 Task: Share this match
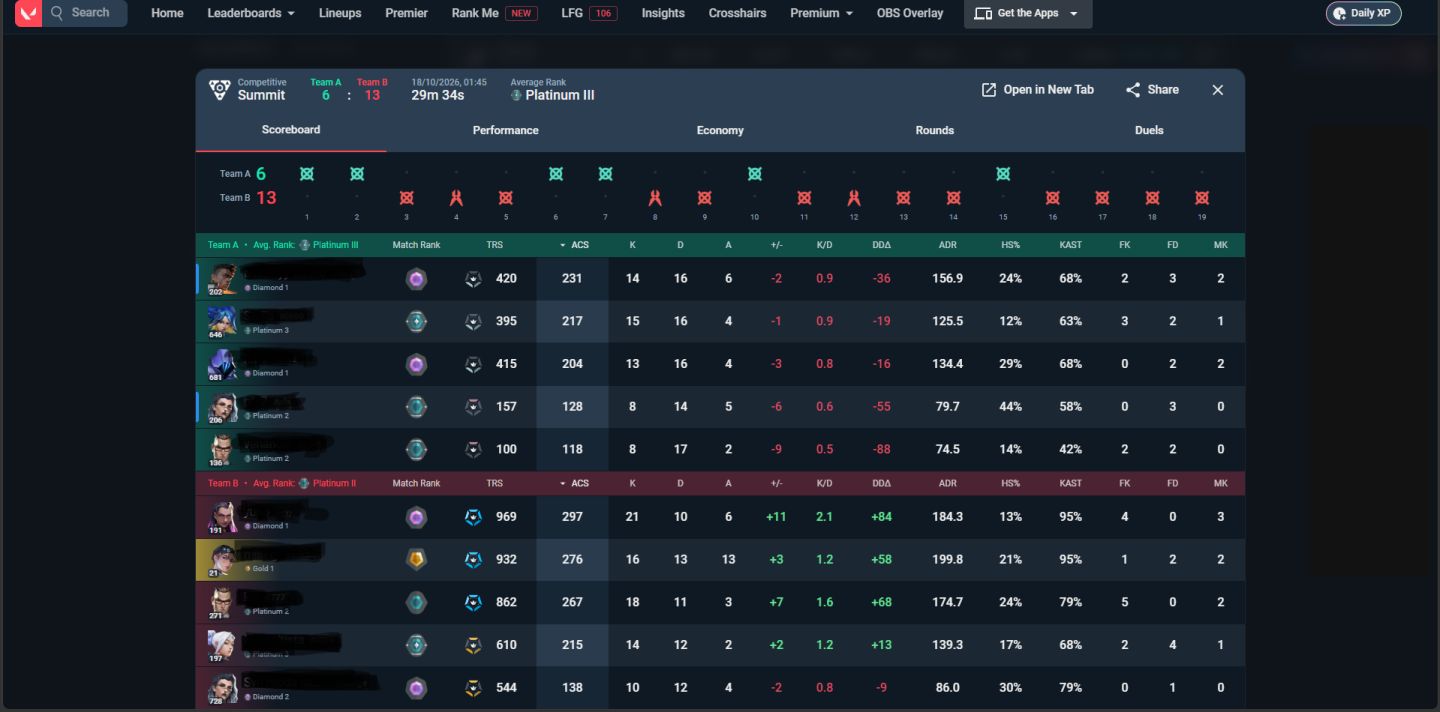pos(1152,90)
